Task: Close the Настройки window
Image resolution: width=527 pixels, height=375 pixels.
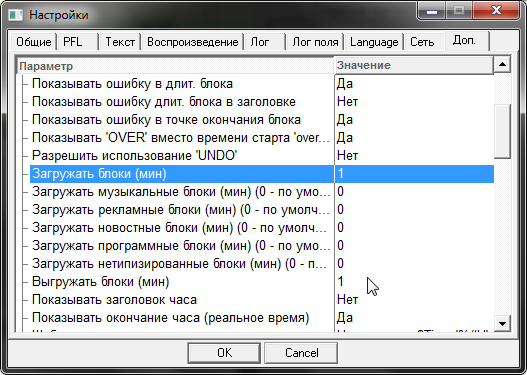Action: 496,11
